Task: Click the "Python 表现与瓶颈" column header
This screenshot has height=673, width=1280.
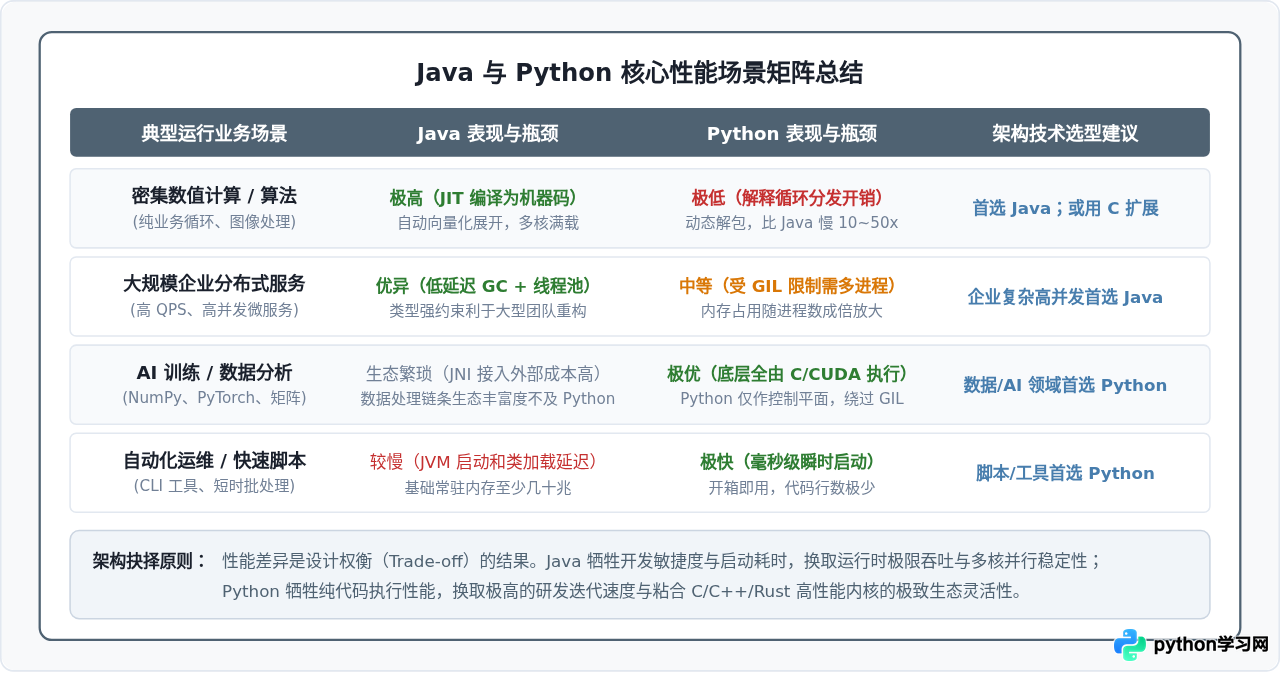Action: [x=792, y=133]
